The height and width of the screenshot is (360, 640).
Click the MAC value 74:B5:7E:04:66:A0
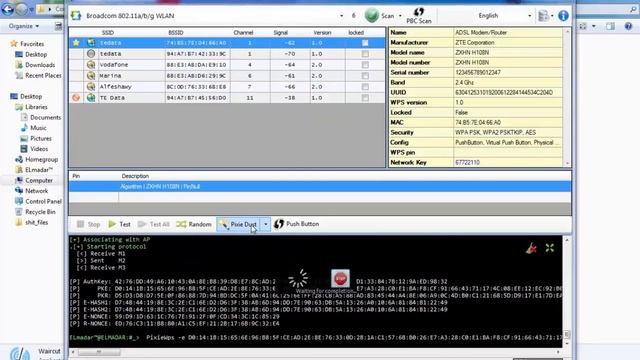click(x=478, y=122)
